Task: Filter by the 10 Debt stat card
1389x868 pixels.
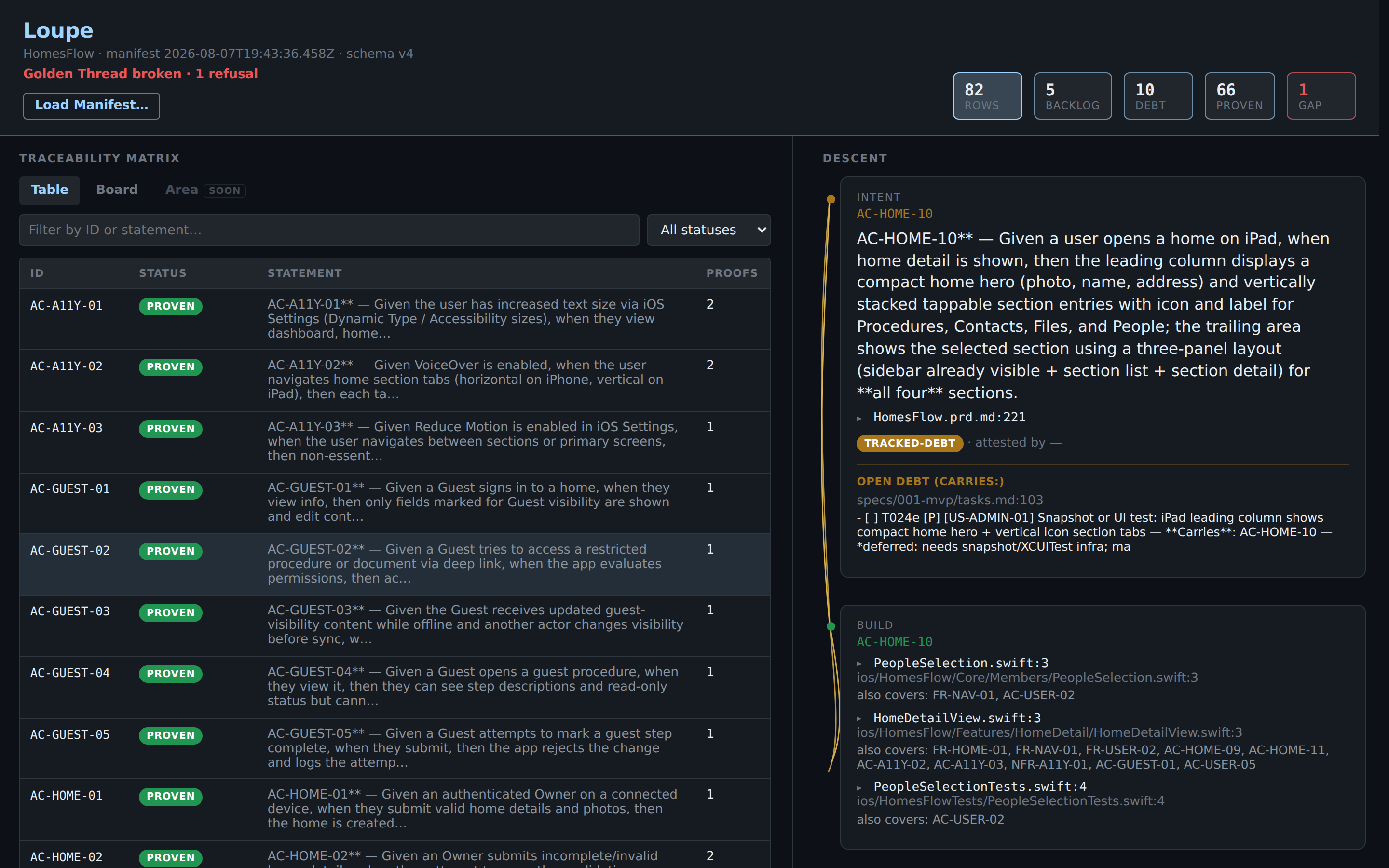Action: coord(1157,96)
